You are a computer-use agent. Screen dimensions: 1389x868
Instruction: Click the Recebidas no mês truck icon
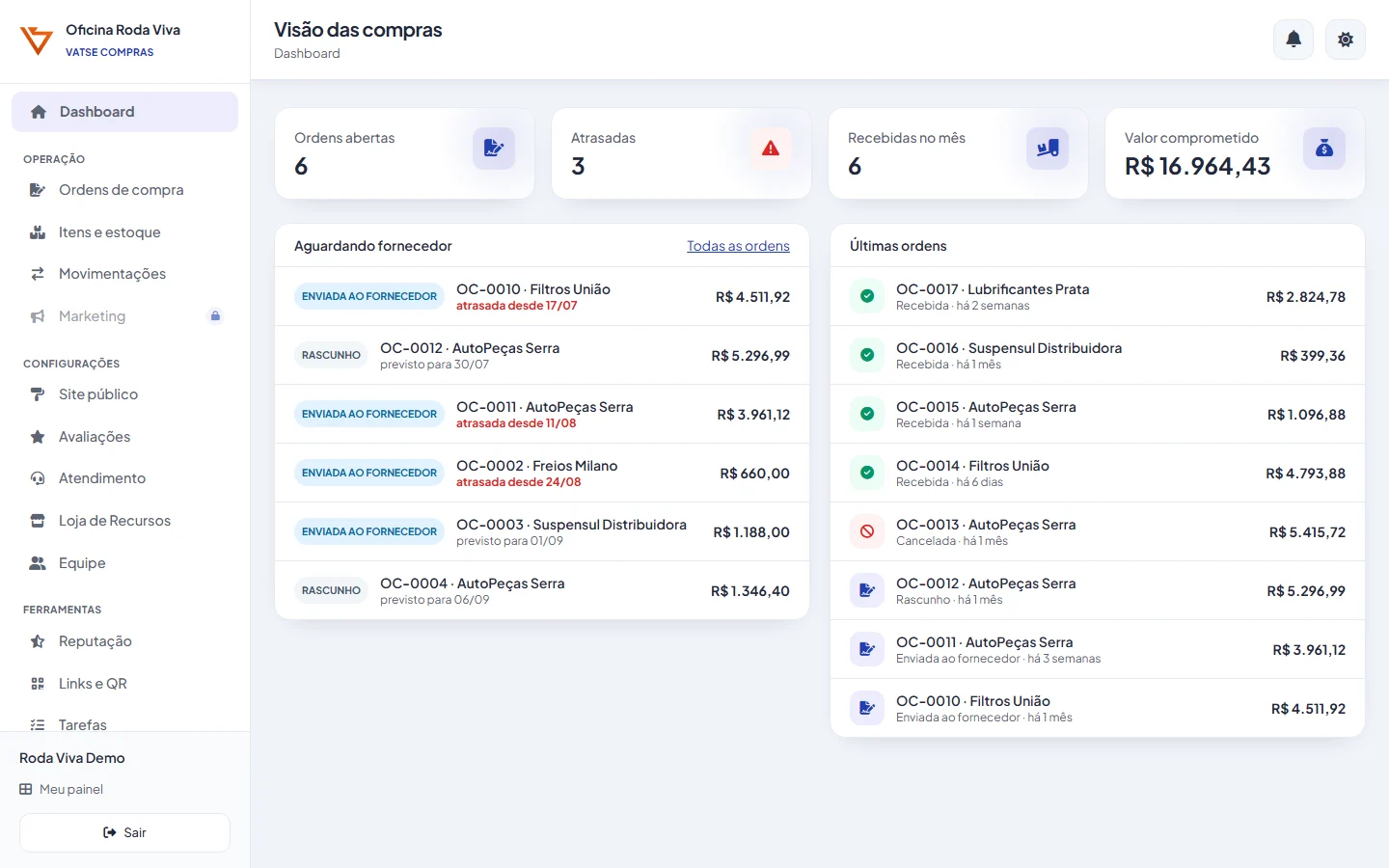tap(1048, 149)
